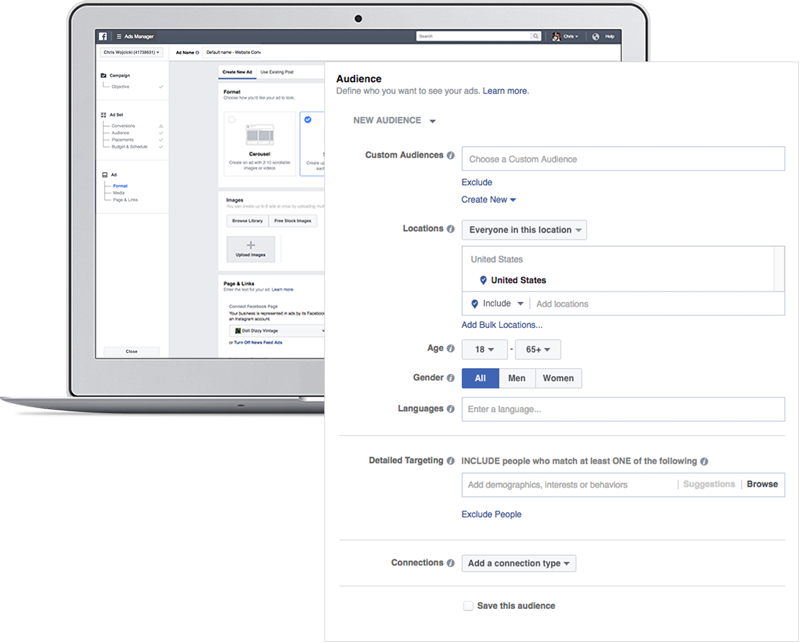Select the Carousel format radio button
This screenshot has height=643, width=800.
click(x=232, y=119)
